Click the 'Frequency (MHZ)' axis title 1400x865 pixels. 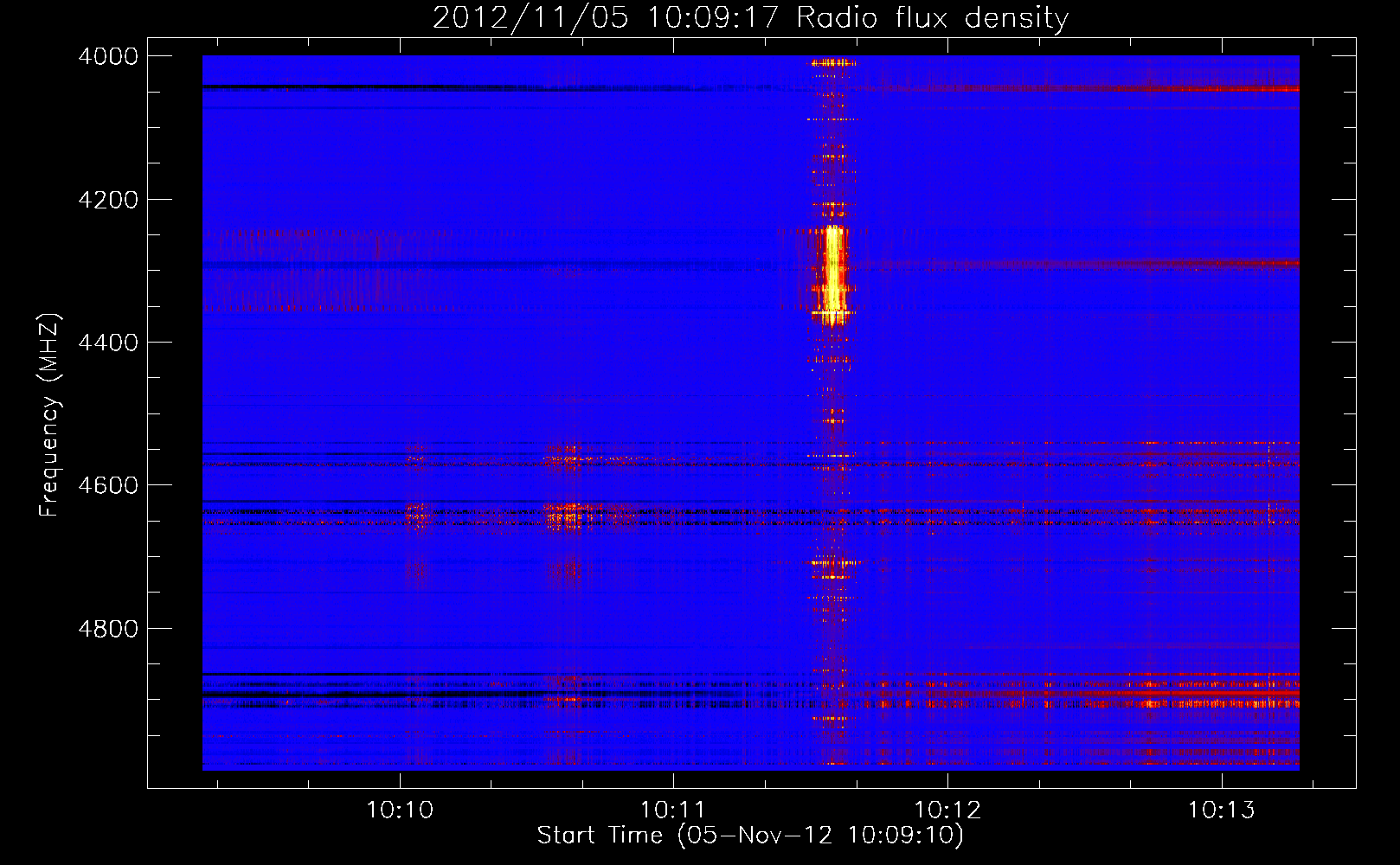click(49, 414)
